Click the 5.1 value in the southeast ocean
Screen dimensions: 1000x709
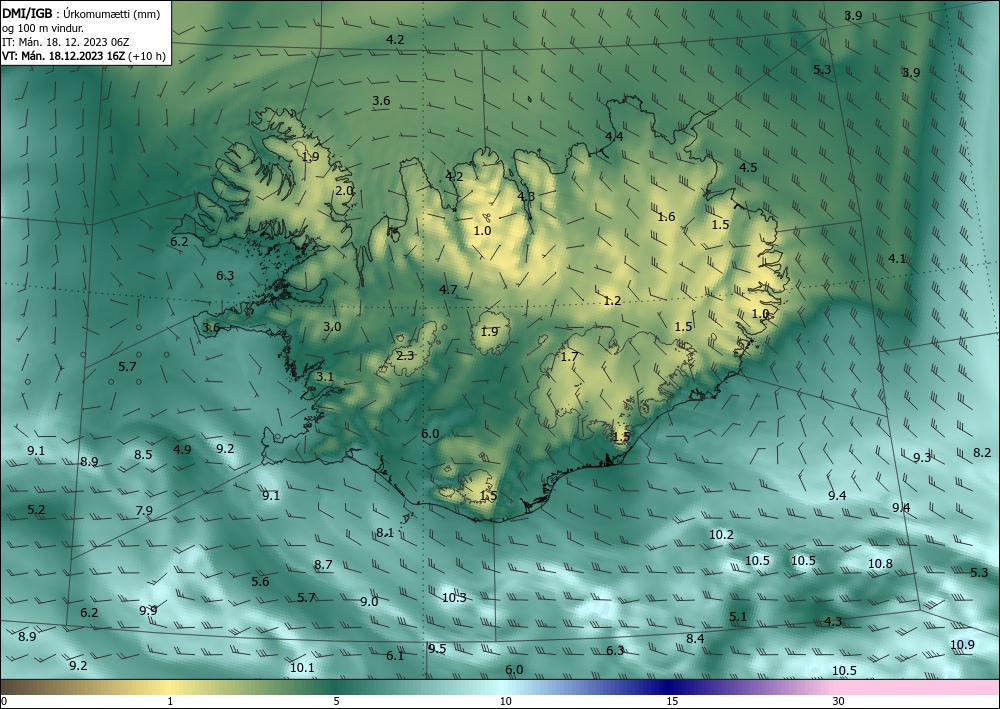tap(738, 617)
